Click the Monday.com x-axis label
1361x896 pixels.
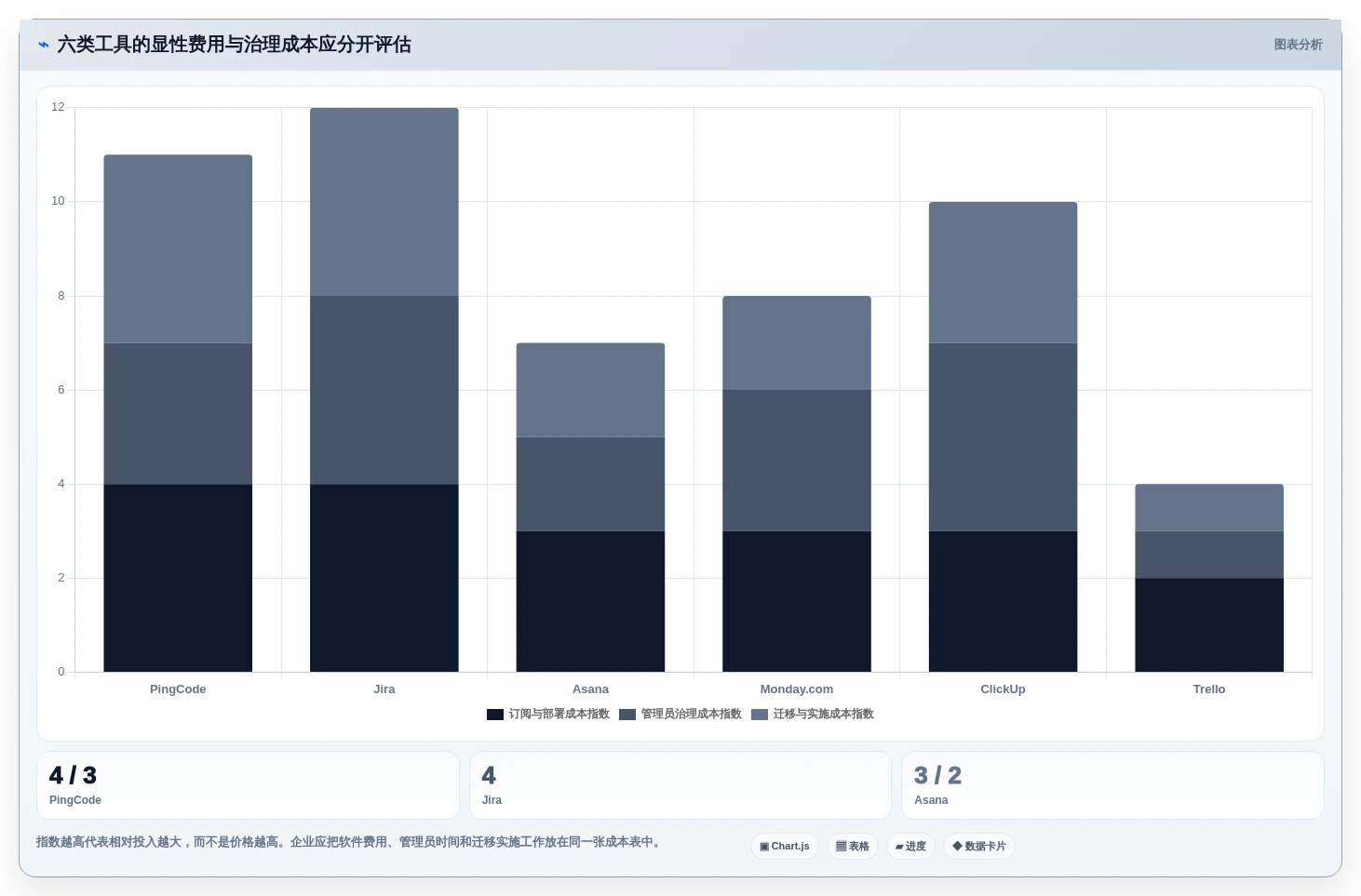coord(797,689)
